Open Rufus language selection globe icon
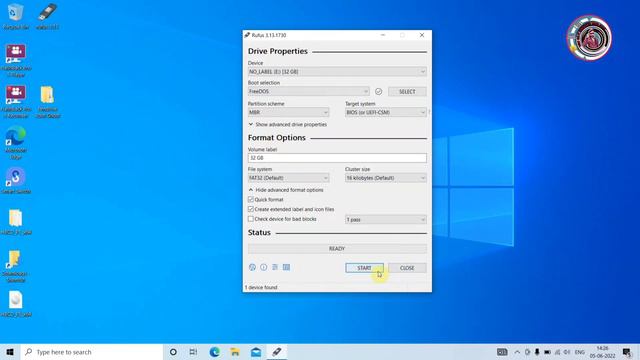 coord(252,267)
